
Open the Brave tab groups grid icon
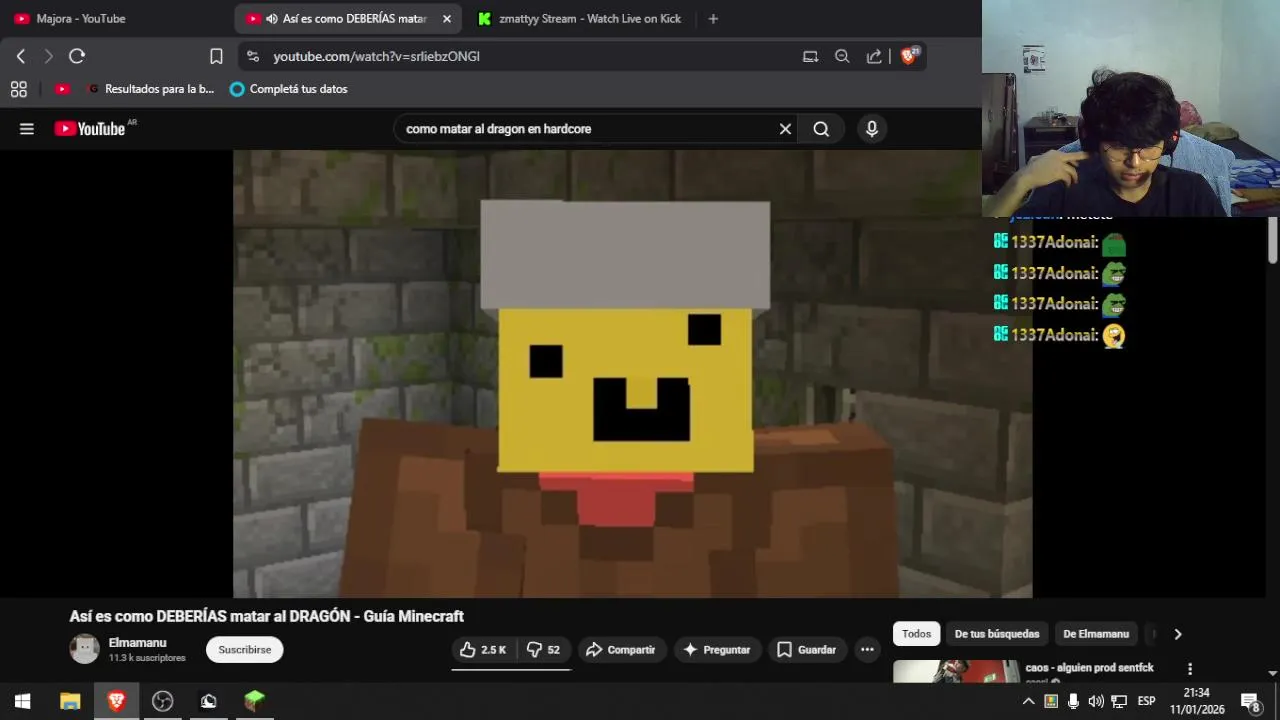tap(18, 89)
